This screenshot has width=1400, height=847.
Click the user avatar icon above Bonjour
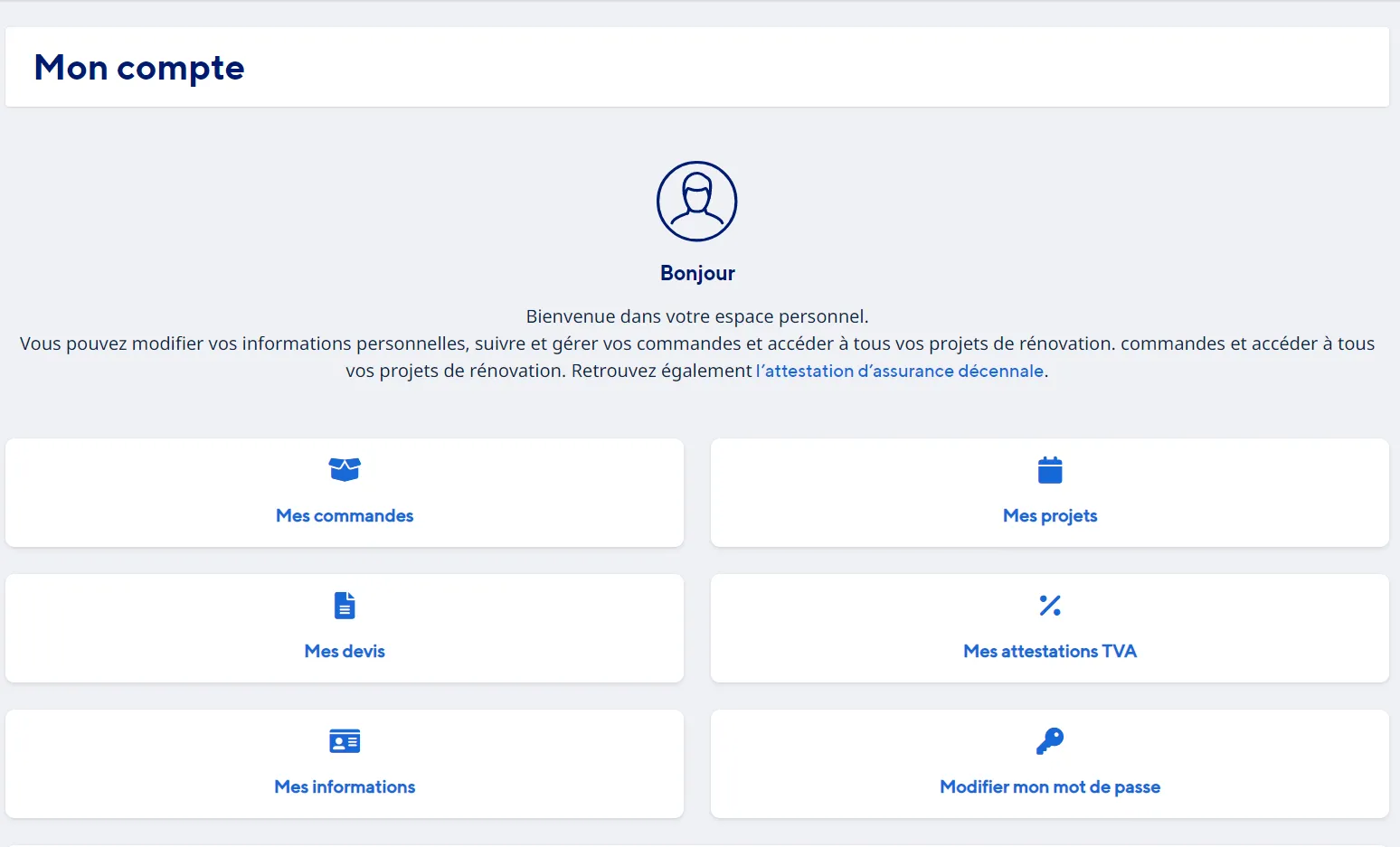click(x=696, y=202)
